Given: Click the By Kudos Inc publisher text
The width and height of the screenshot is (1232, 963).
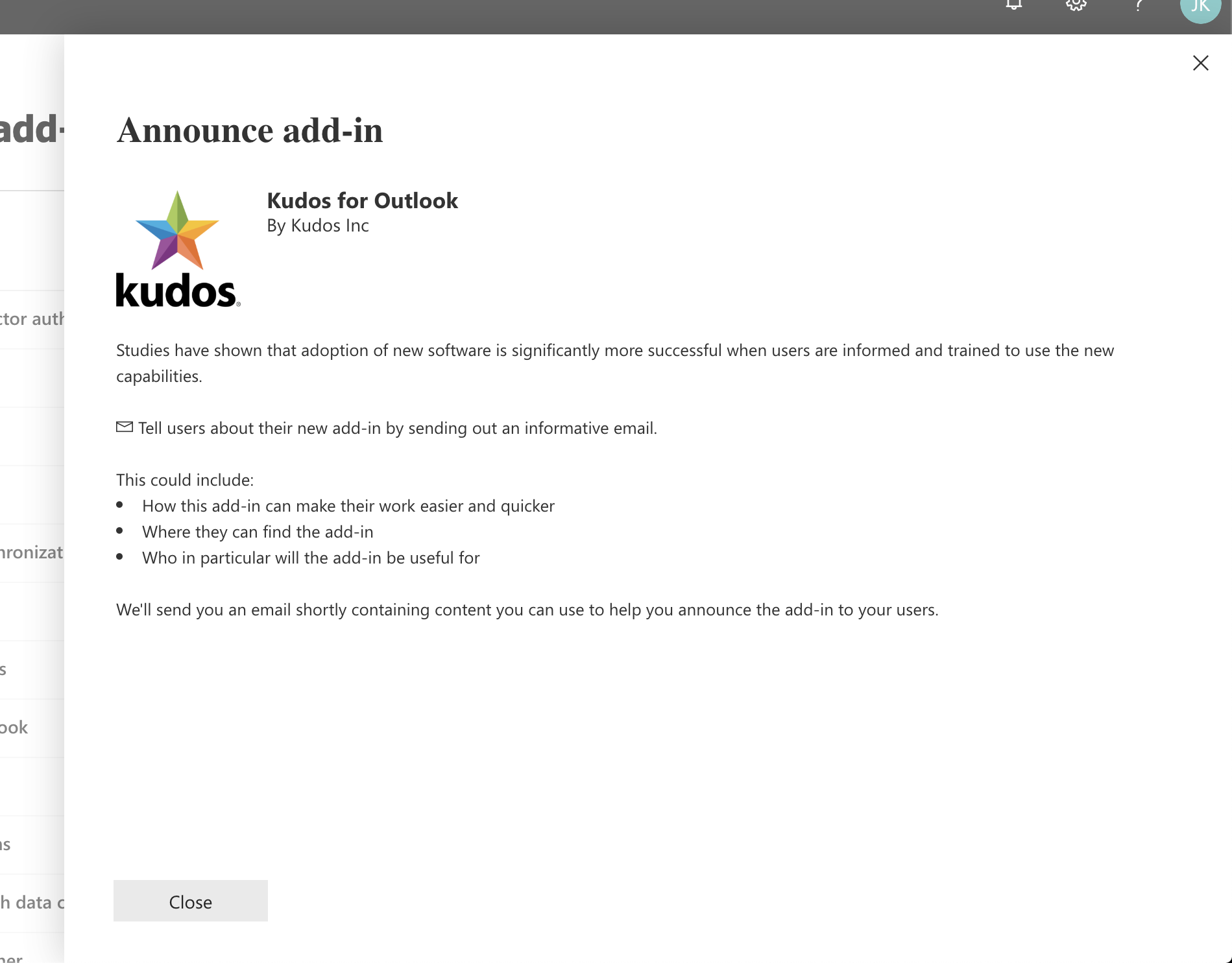Looking at the screenshot, I should click(x=318, y=226).
